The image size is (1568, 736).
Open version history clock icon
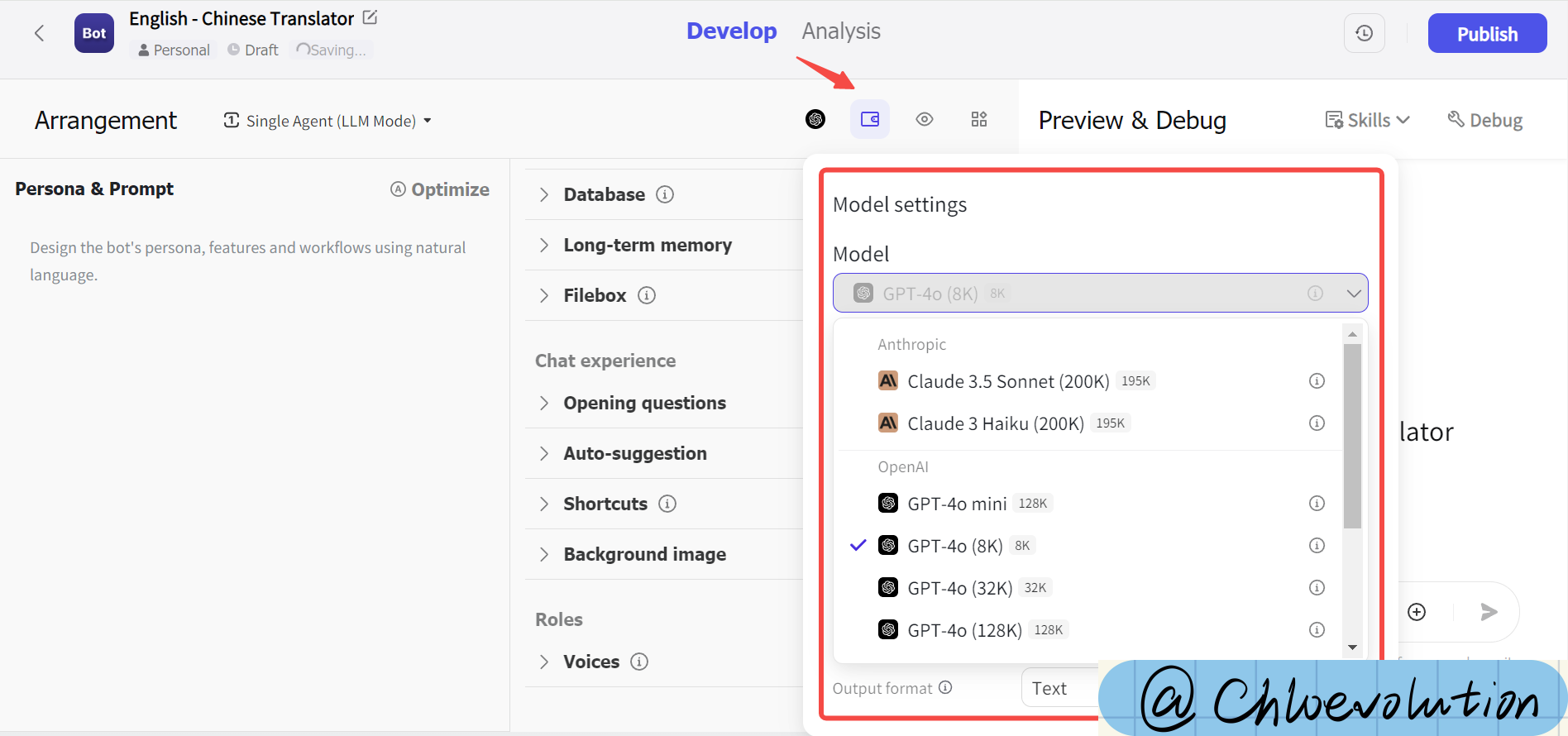pos(1365,33)
